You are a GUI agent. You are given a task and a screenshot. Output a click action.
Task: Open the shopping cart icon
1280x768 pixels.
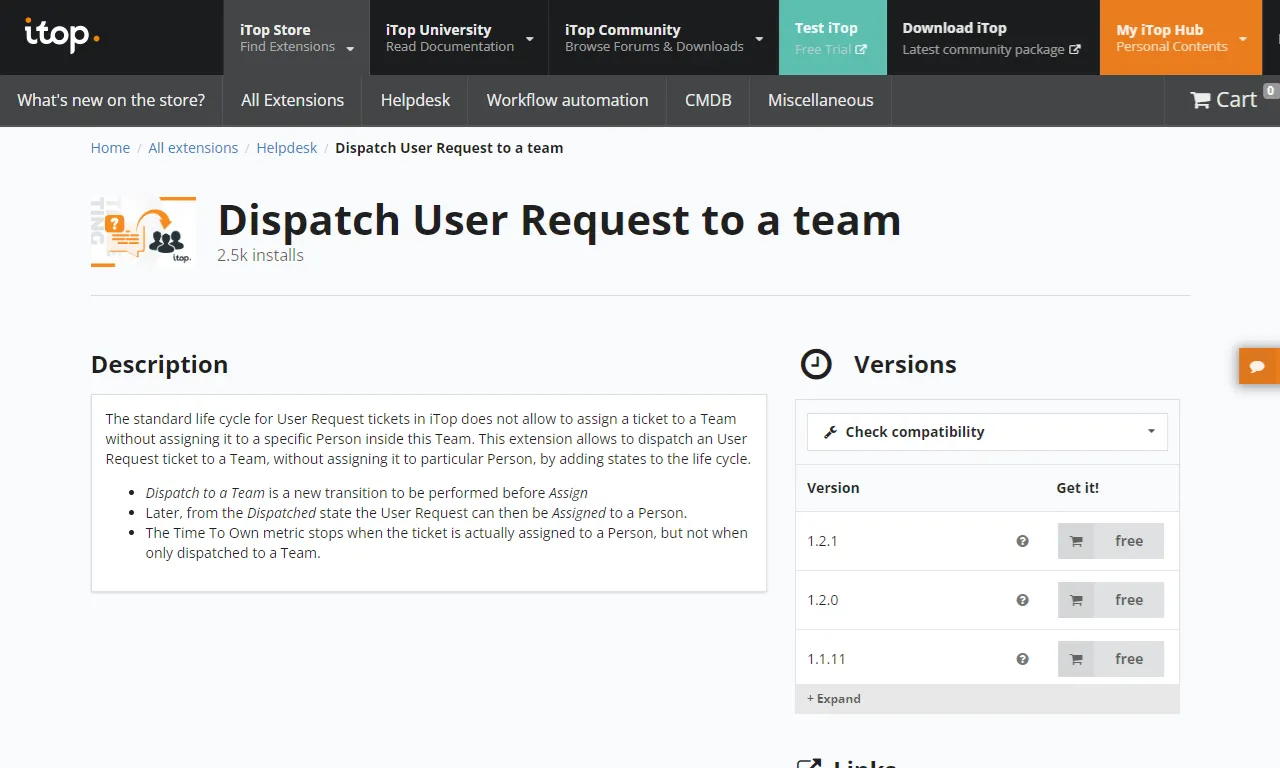(1200, 100)
